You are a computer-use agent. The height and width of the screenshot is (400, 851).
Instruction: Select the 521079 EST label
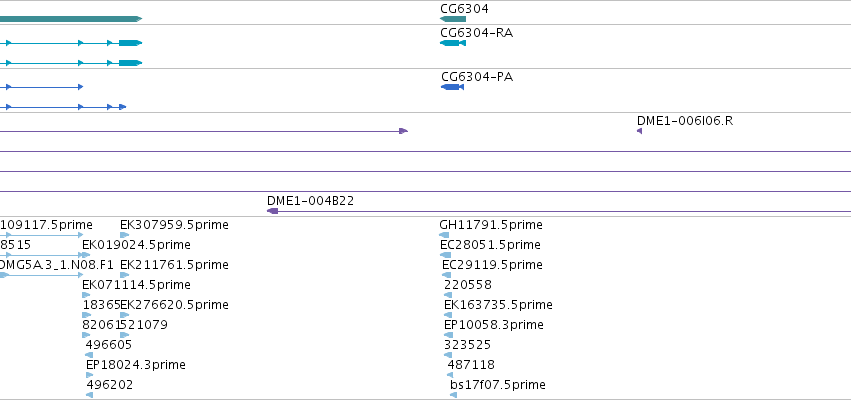(144, 325)
